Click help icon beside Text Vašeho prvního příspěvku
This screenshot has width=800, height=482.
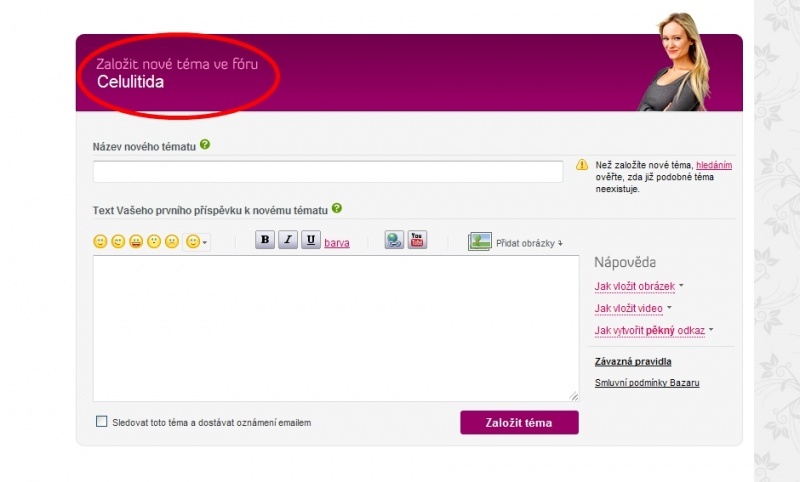(x=337, y=208)
